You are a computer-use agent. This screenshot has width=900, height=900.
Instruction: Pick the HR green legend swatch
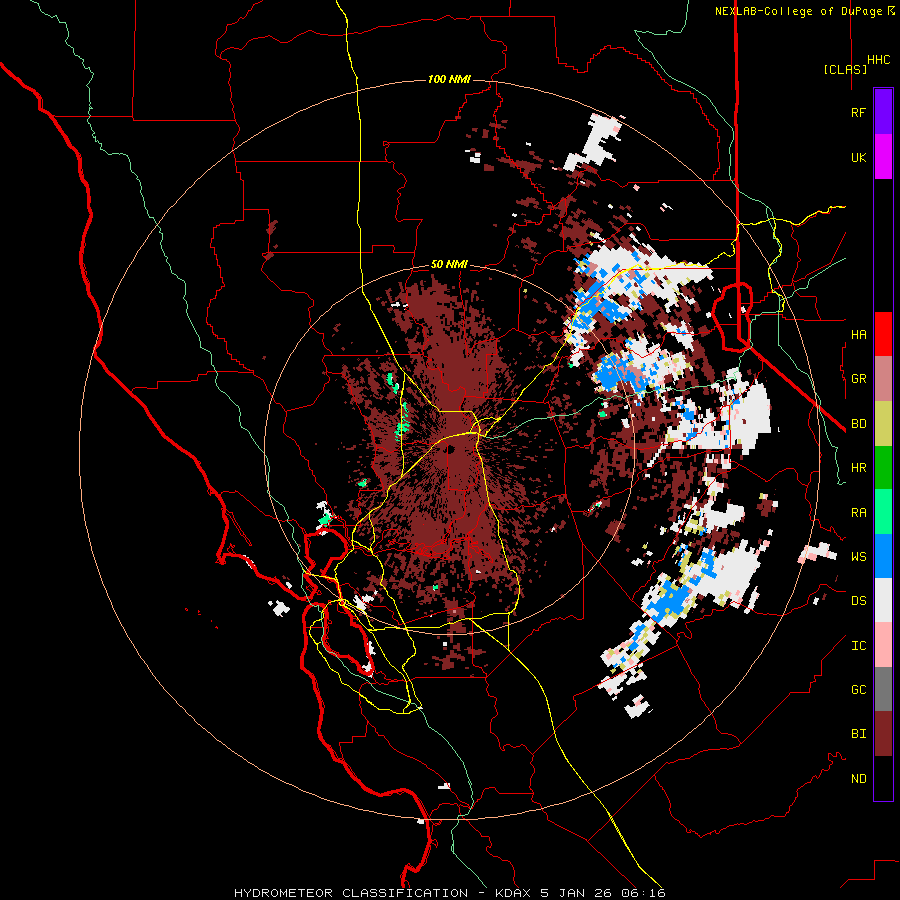point(883,467)
